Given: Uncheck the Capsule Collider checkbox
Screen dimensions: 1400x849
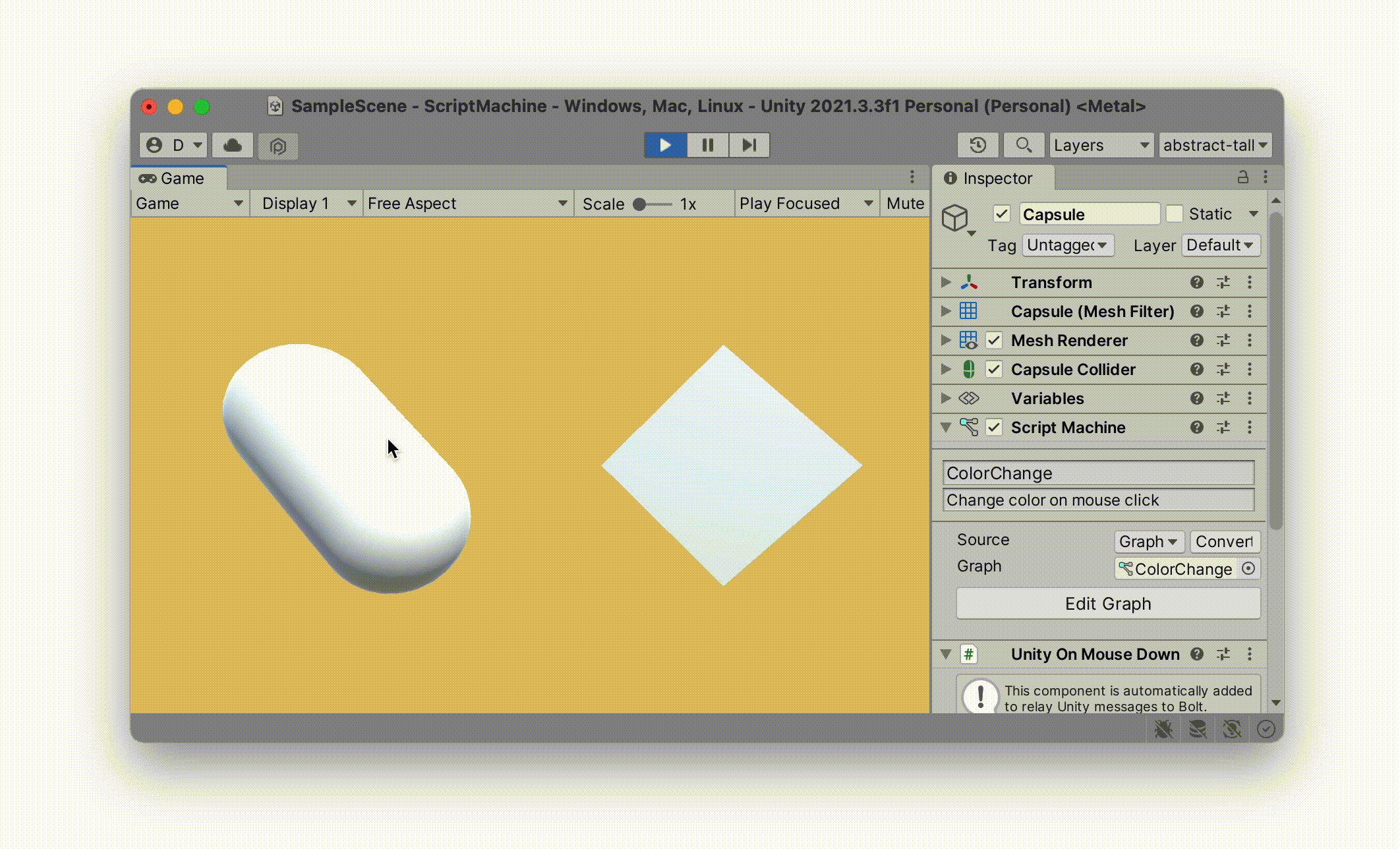Looking at the screenshot, I should [x=994, y=369].
